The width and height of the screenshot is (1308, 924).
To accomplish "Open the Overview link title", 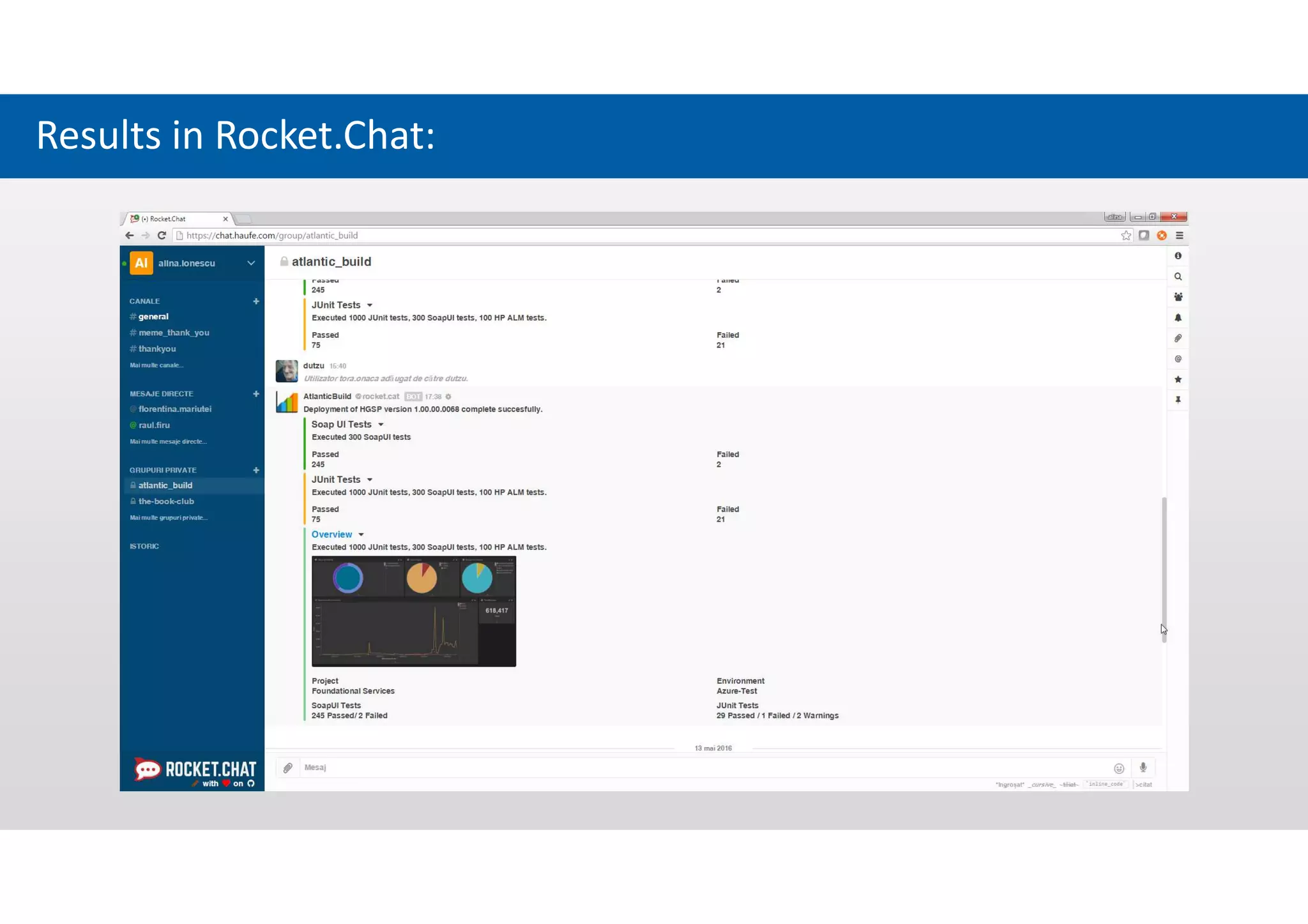I will (x=331, y=534).
